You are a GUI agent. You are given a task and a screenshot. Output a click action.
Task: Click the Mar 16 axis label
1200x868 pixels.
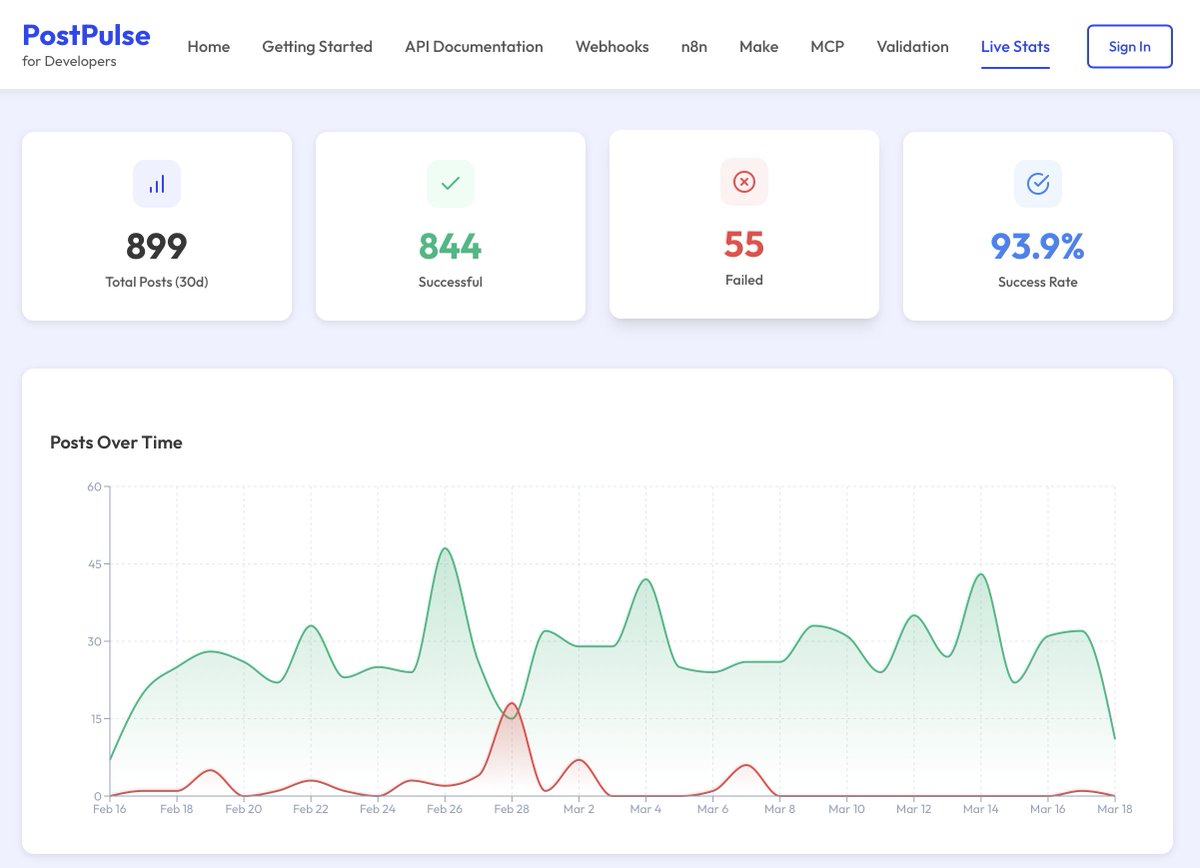click(x=1048, y=809)
